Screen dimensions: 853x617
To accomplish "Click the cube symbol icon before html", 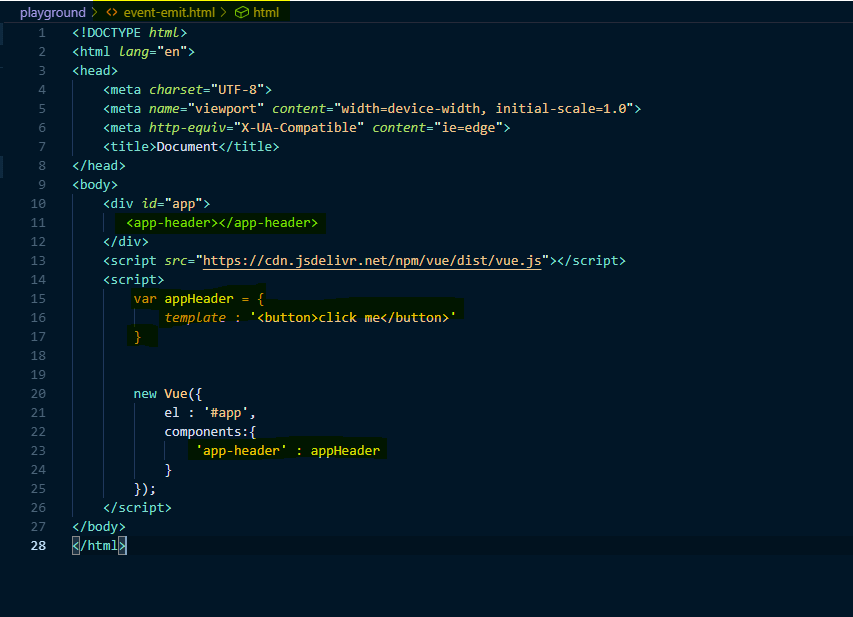I will 242,13.
